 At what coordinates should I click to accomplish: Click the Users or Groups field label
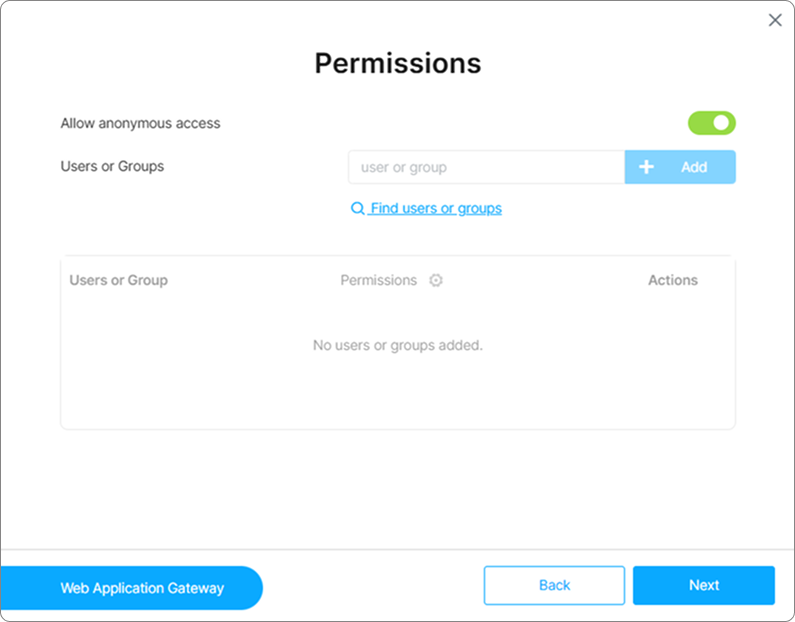112,166
